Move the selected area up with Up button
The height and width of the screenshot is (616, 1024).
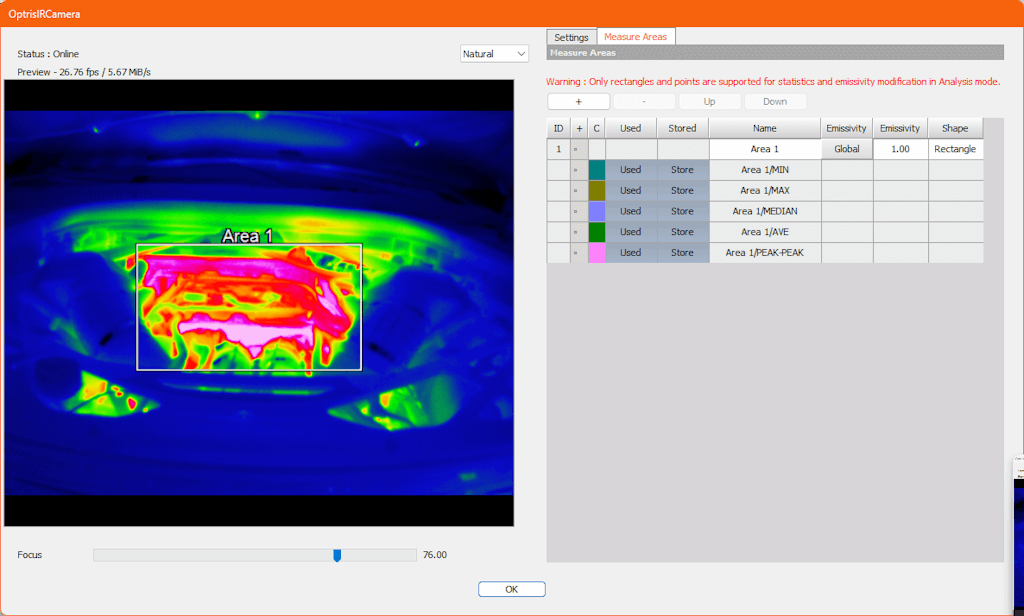(x=709, y=101)
